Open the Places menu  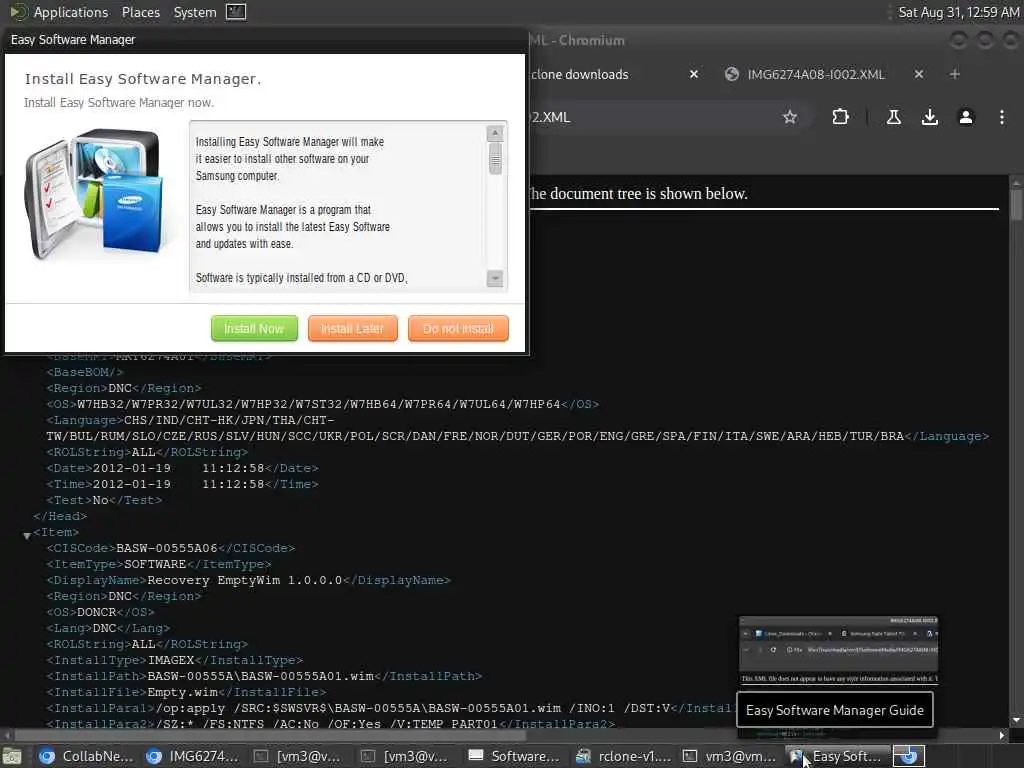click(140, 12)
